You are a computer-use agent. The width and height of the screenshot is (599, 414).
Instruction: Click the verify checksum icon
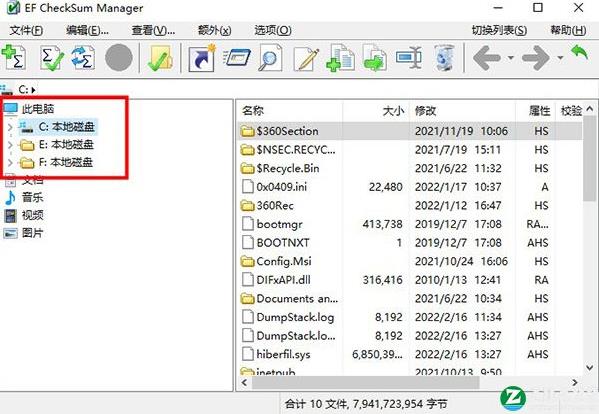pyautogui.click(x=52, y=58)
